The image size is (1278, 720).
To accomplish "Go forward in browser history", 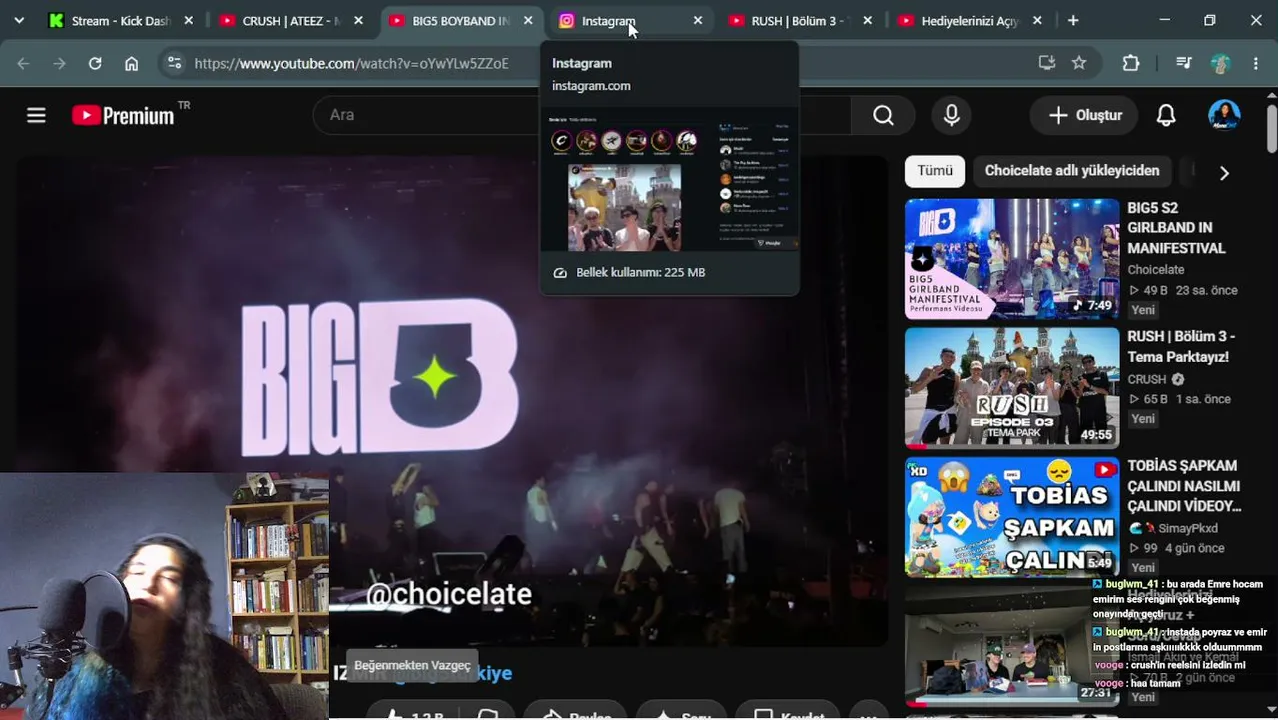I will pyautogui.click(x=59, y=63).
